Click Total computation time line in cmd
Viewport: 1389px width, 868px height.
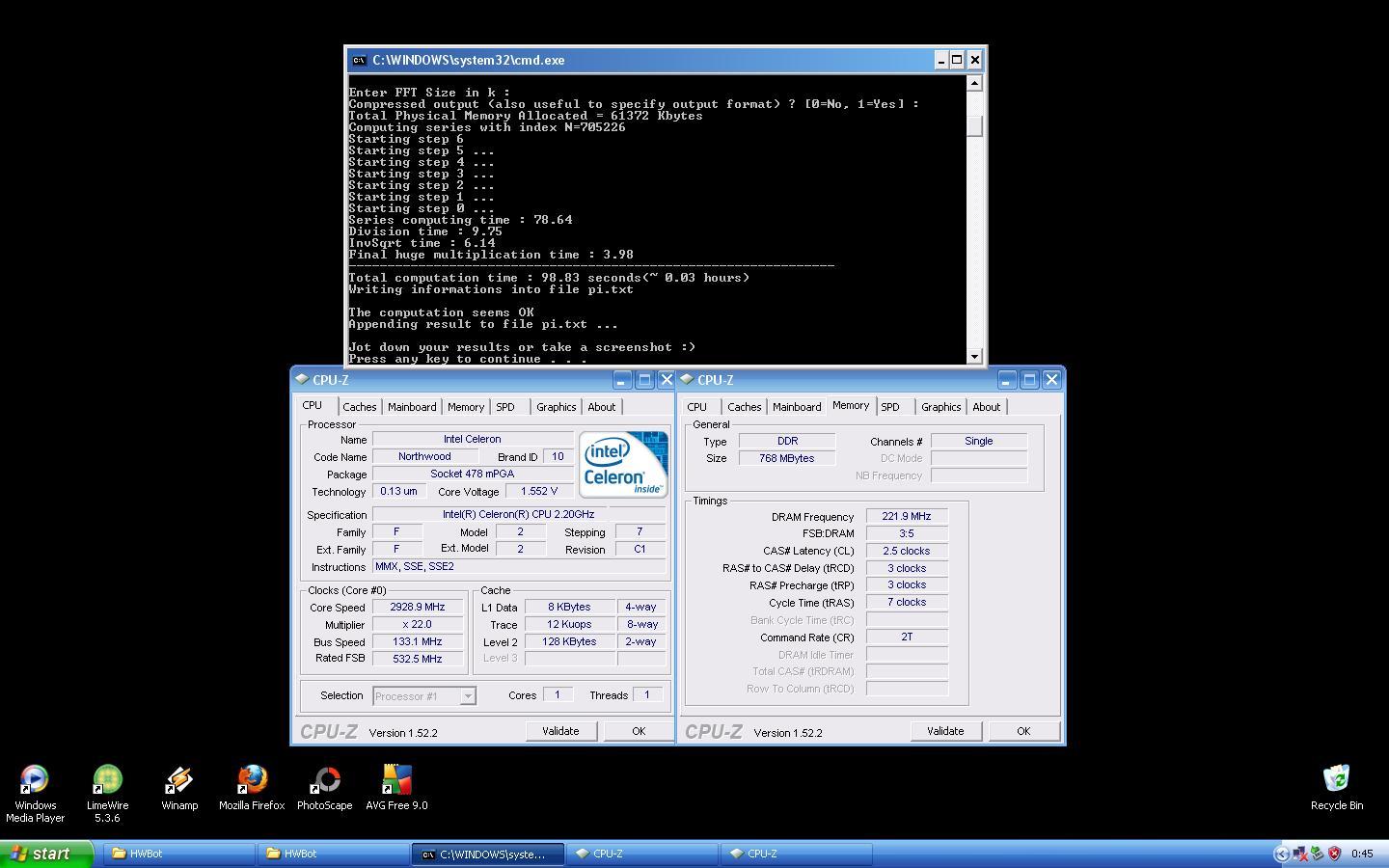coord(549,278)
